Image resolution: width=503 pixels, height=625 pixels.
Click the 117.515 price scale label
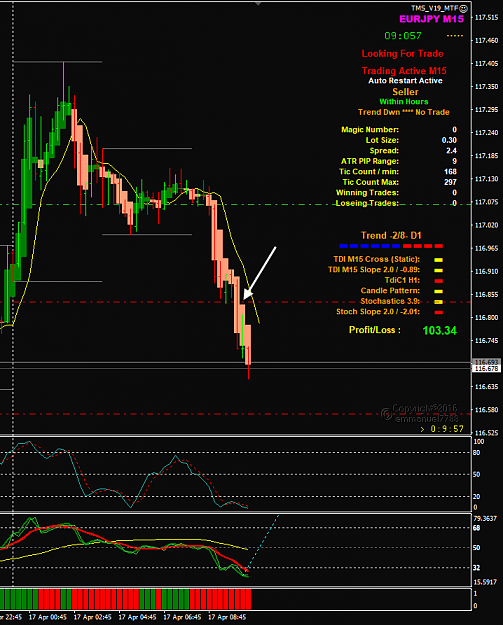coord(486,18)
